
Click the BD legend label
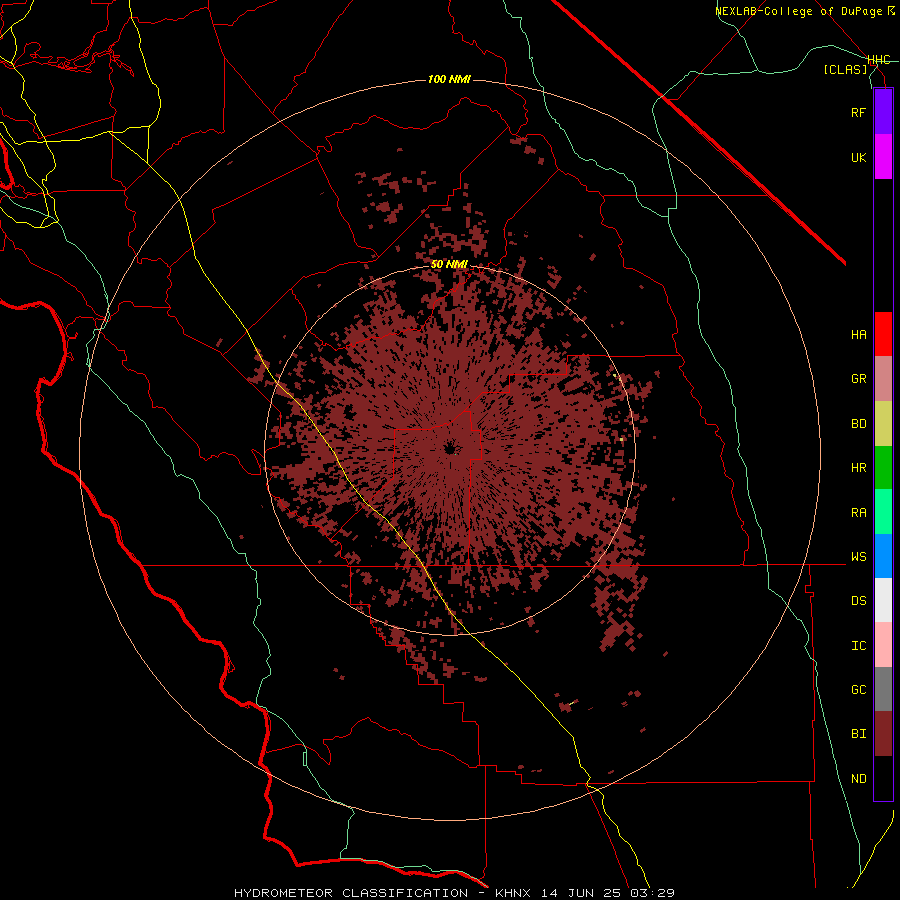pos(858,424)
